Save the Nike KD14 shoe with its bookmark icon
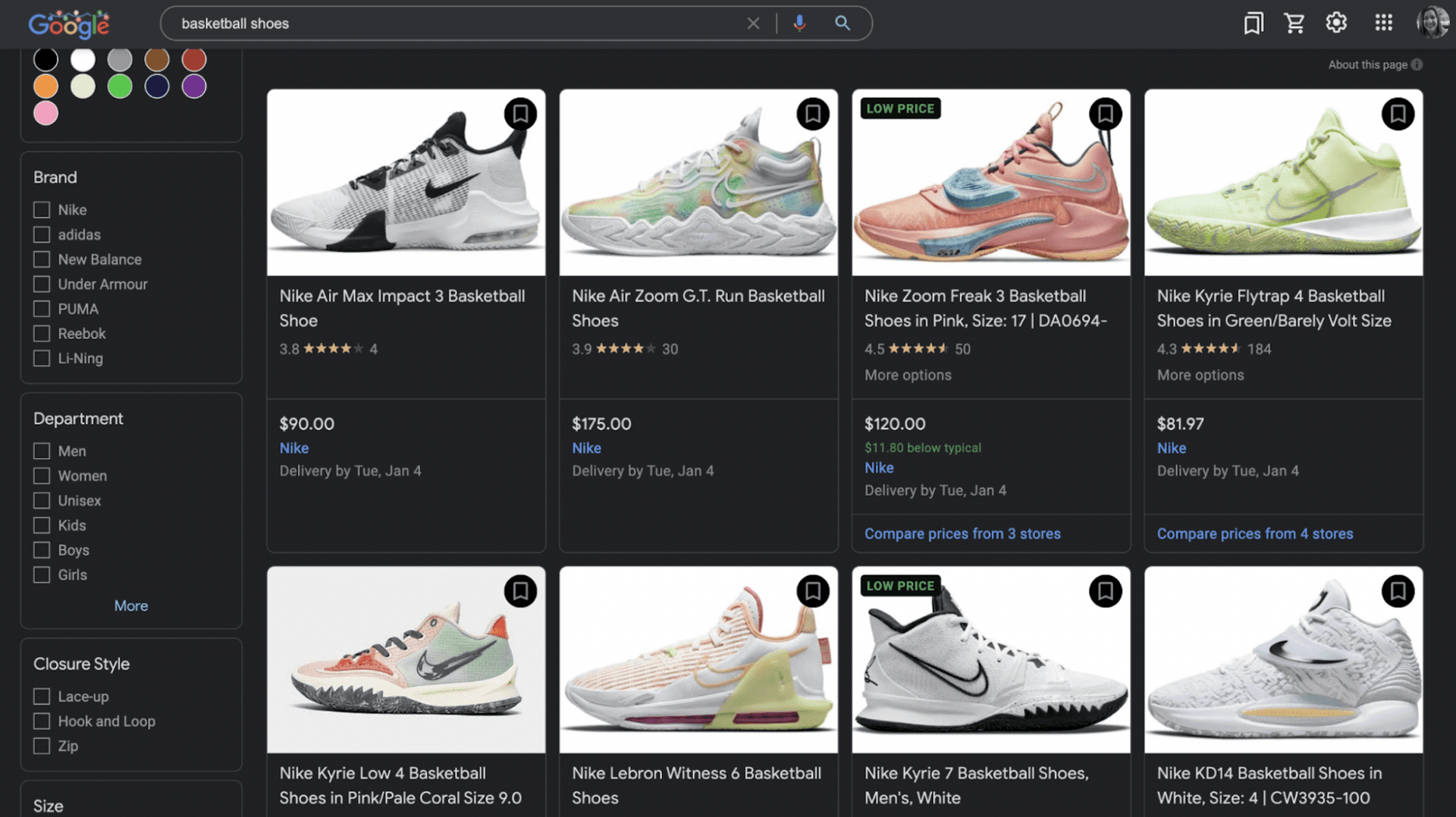Image resolution: width=1456 pixels, height=817 pixels. click(x=1398, y=591)
